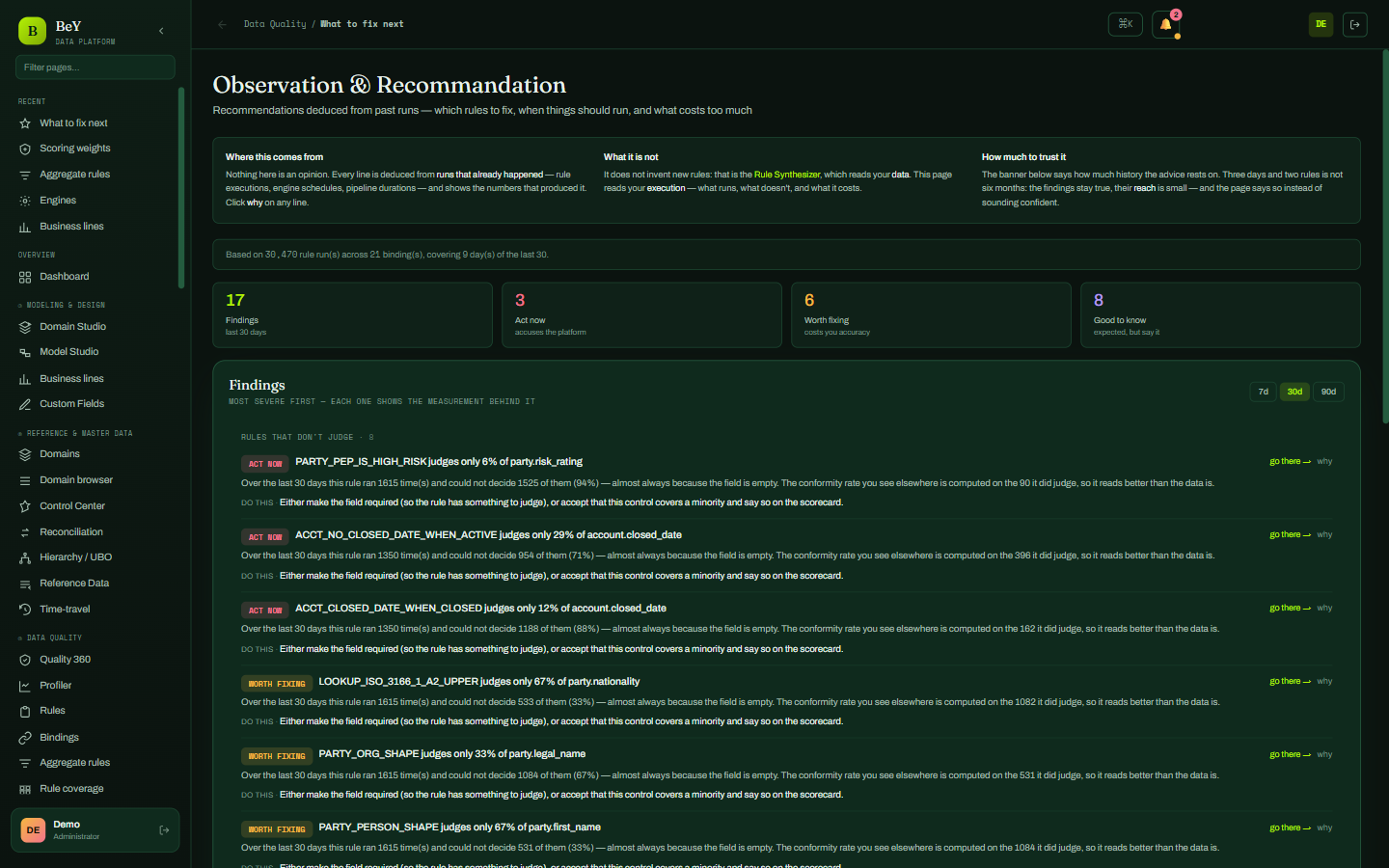Follow the Rule Synthesizer link
The width and height of the screenshot is (1389, 868).
point(787,175)
